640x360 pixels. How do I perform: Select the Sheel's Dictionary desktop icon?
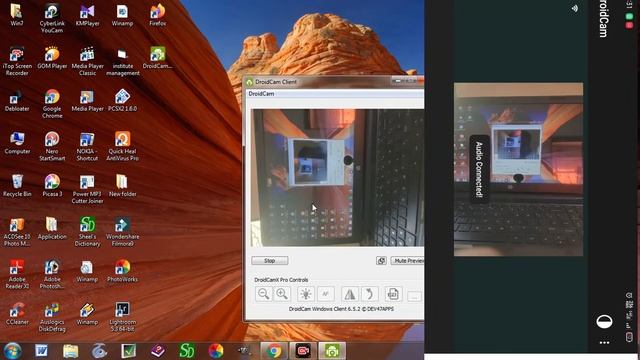click(x=87, y=232)
